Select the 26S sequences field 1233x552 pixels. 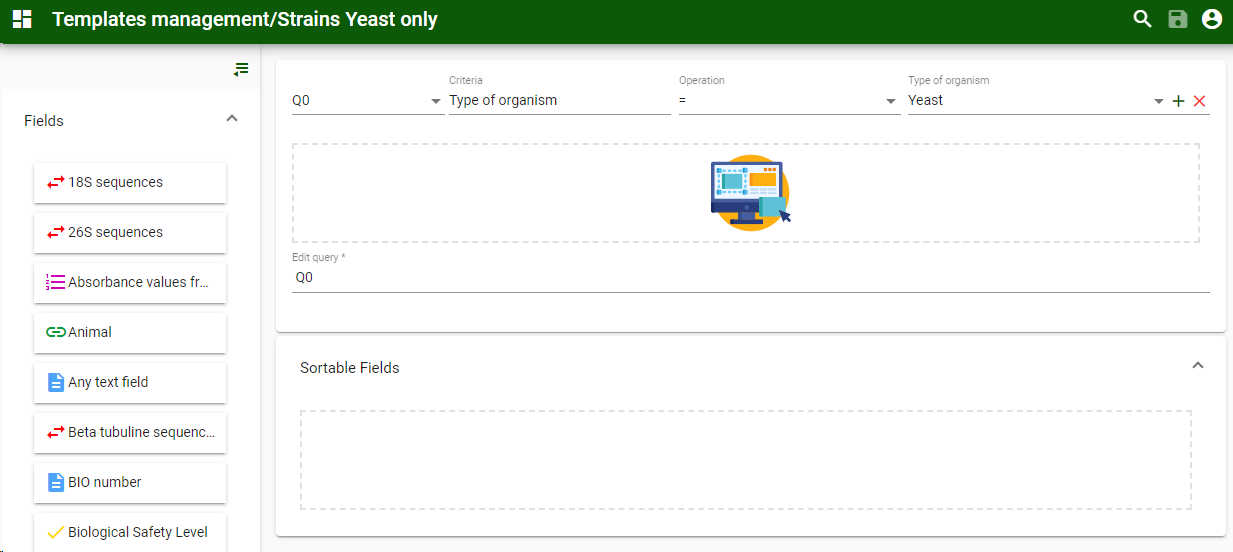130,233
